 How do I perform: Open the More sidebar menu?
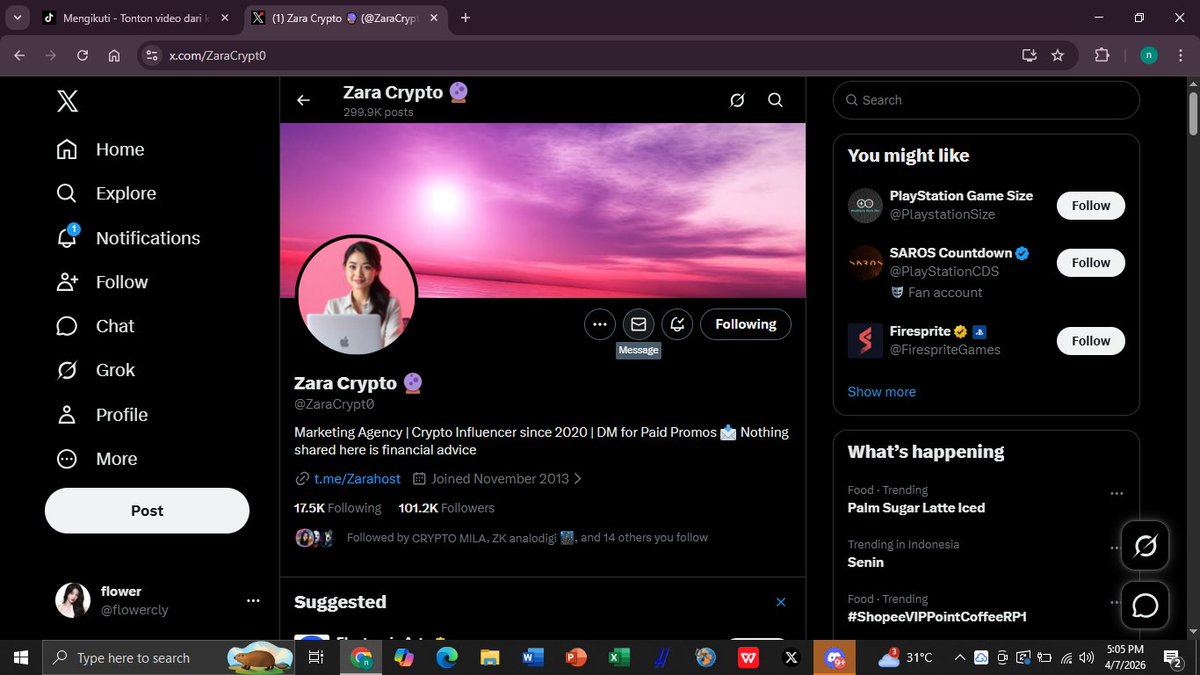[96, 459]
